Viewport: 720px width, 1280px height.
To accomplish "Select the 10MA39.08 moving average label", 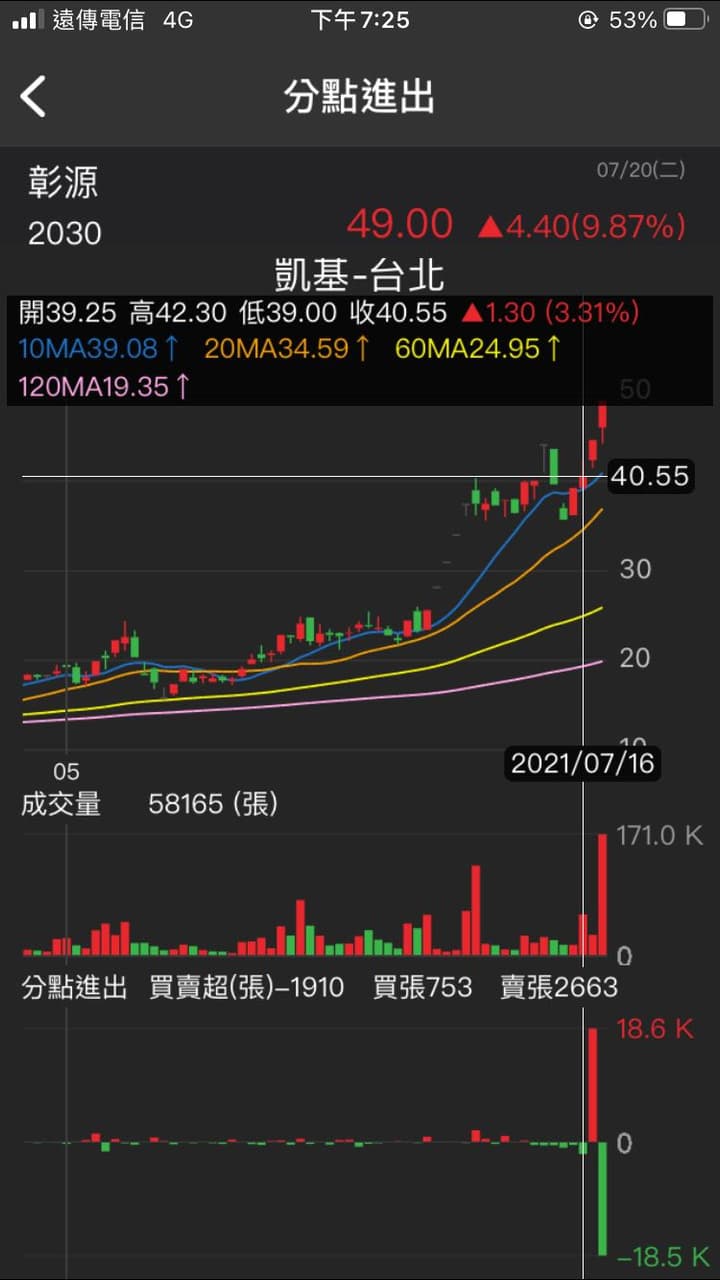I will point(99,349).
